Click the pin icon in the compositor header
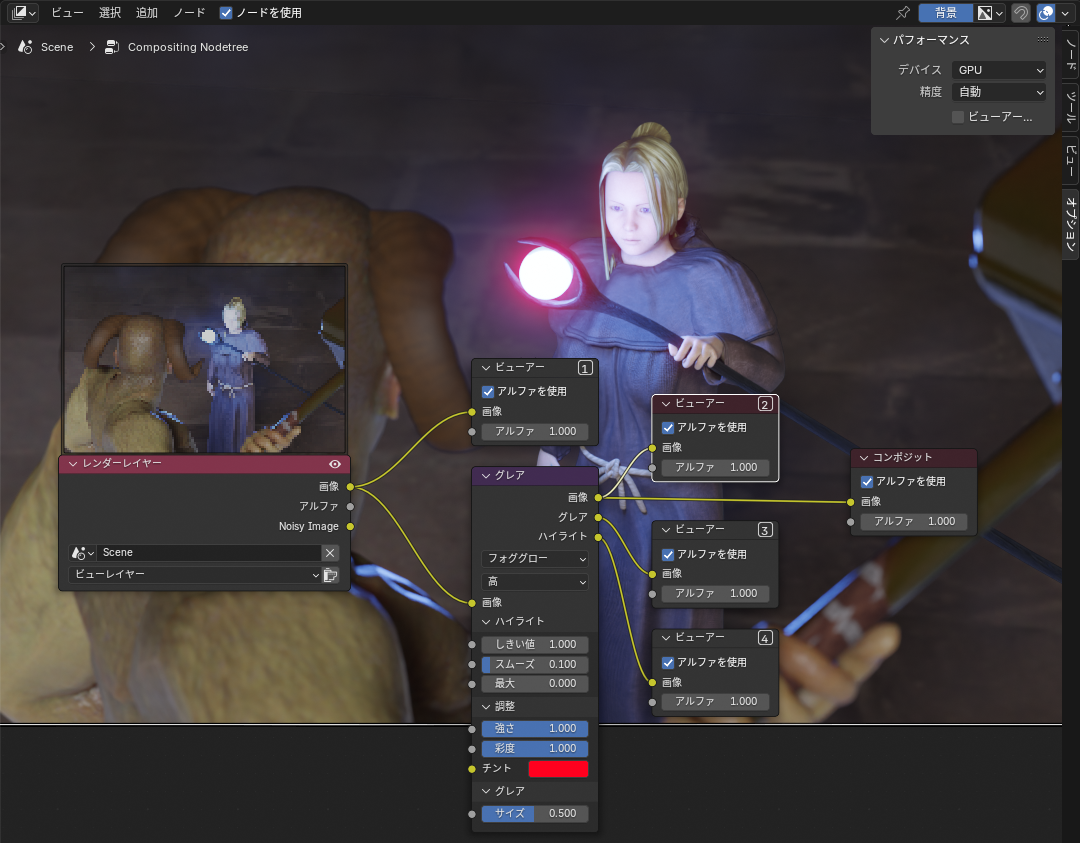 pos(902,12)
